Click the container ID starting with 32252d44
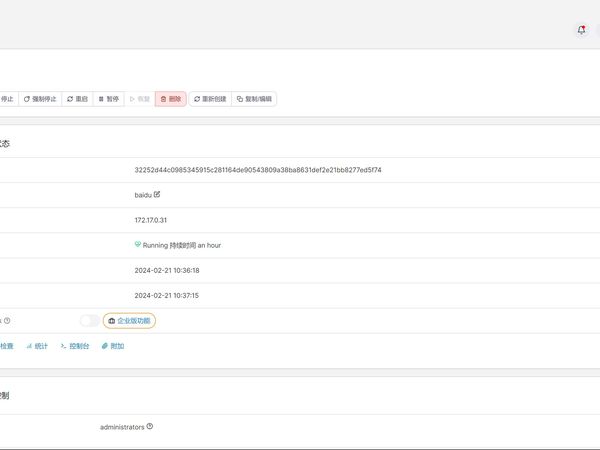 tap(258, 170)
